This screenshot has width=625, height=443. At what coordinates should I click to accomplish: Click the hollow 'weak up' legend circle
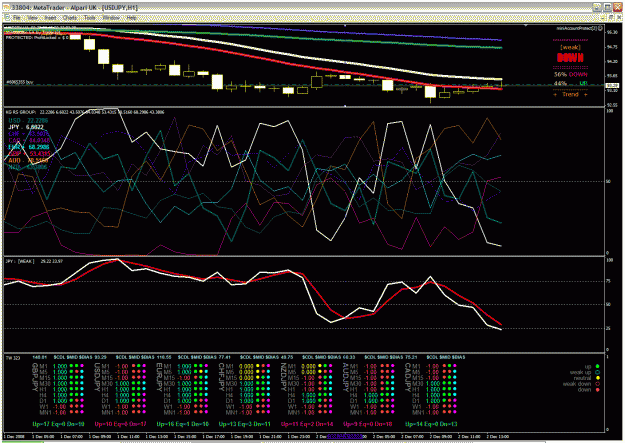[x=597, y=372]
